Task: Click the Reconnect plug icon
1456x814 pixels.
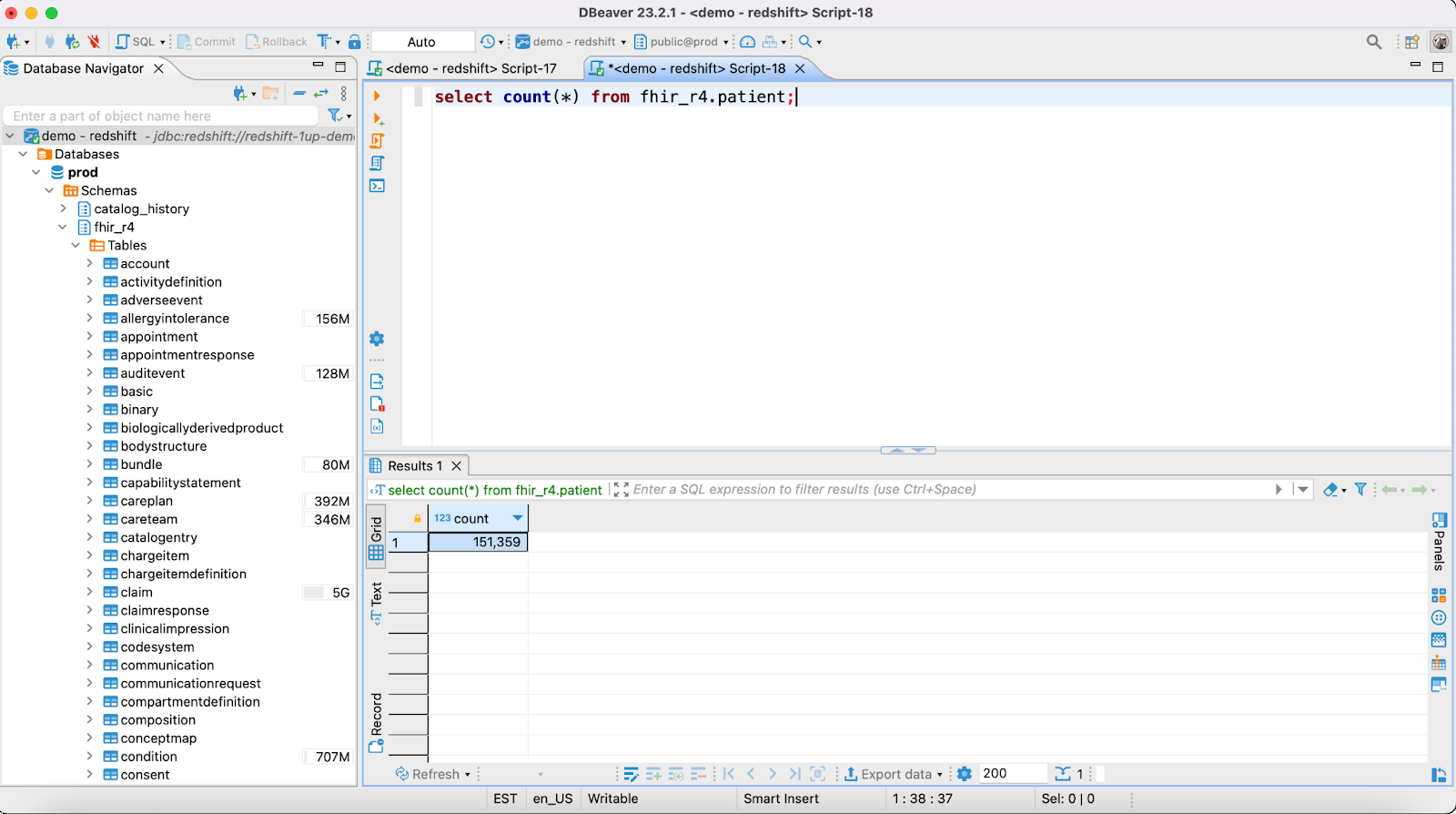Action: [72, 42]
